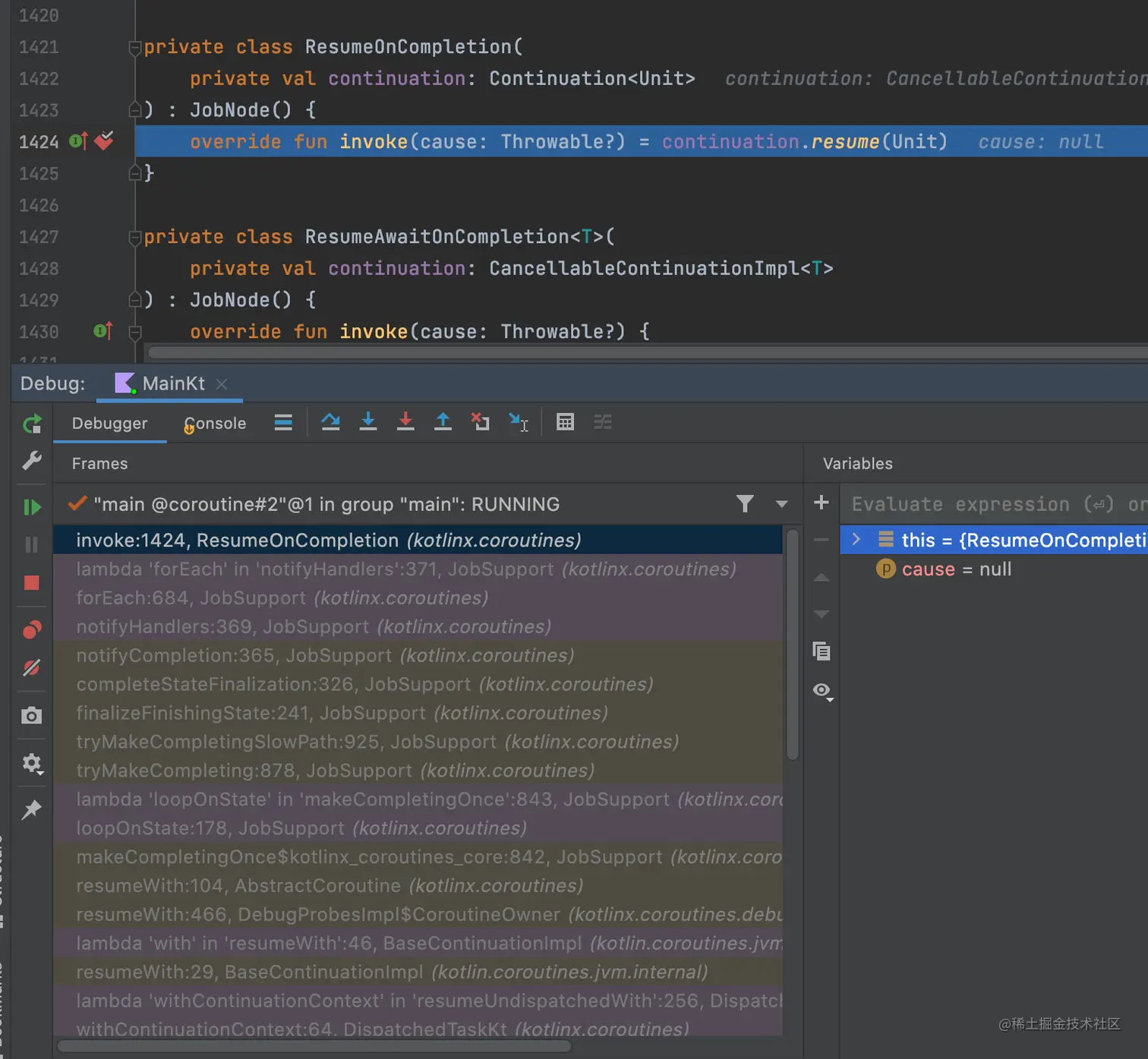Click line number 1422 in gutter
Screen dimensions: 1148x1059
click(x=39, y=79)
